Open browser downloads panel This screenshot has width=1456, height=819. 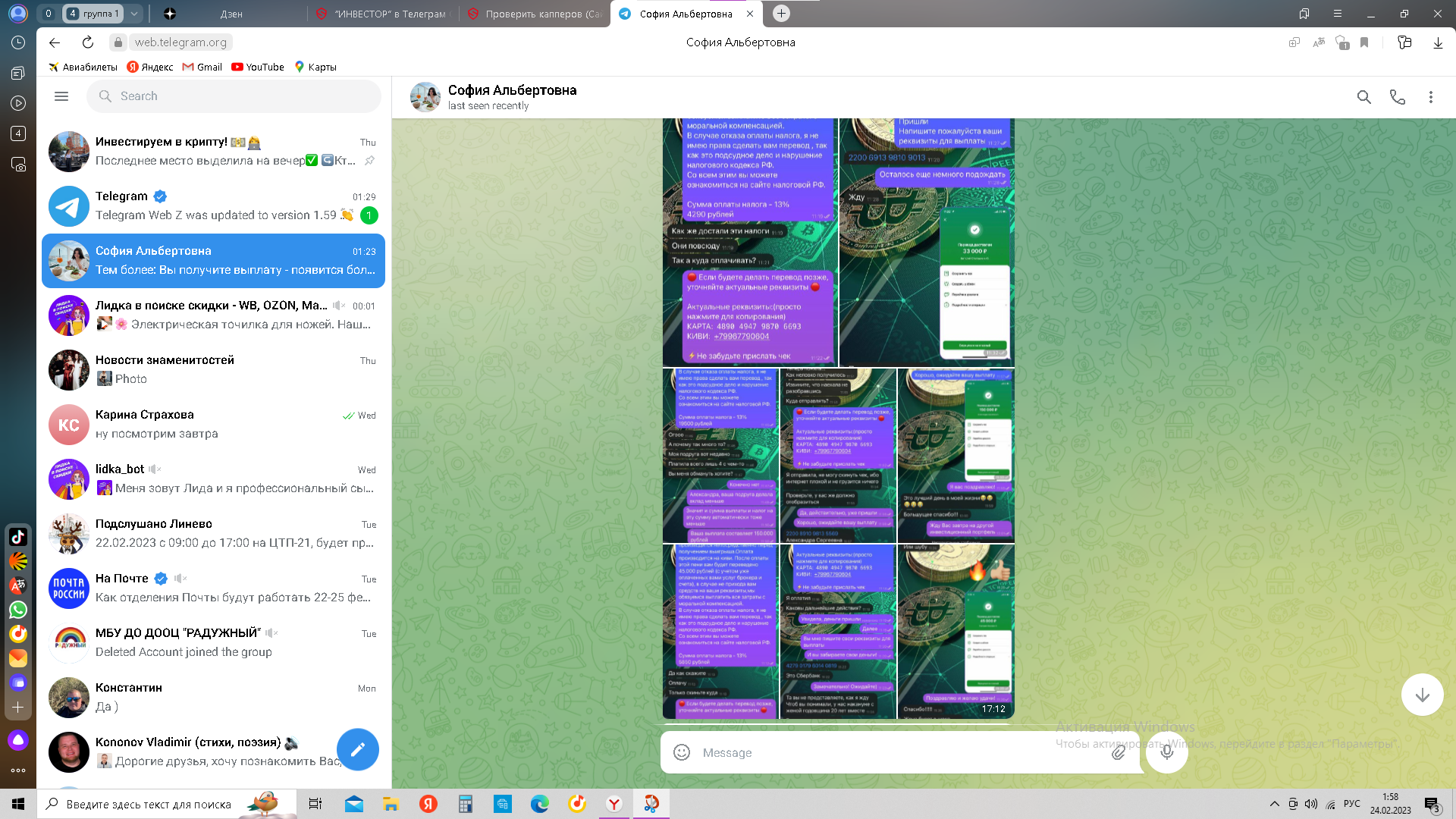coord(1438,42)
